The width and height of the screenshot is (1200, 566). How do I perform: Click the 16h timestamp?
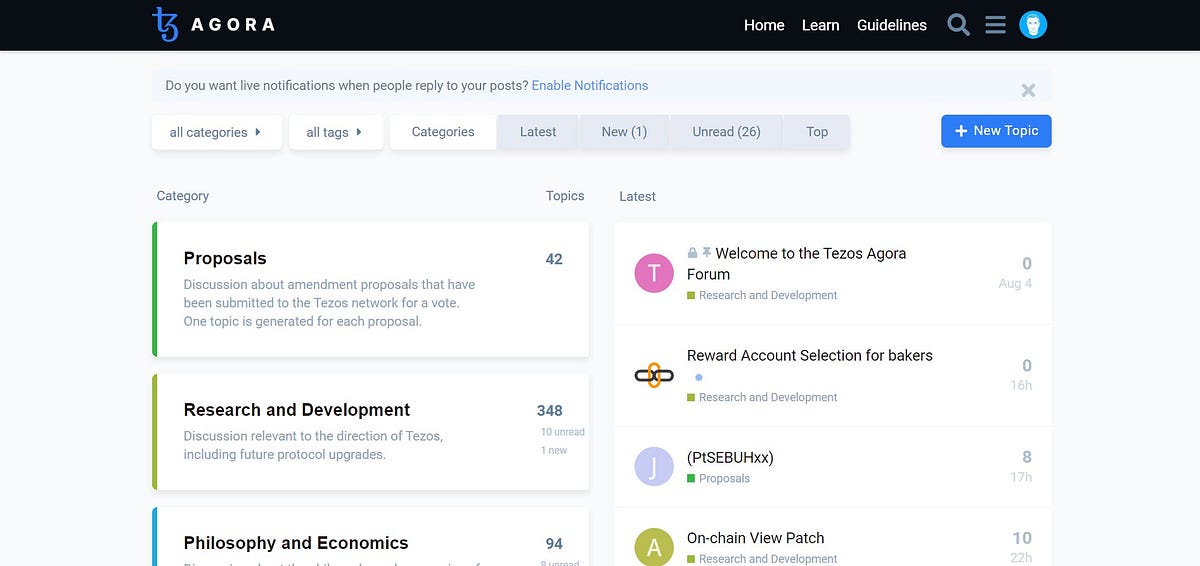pos(1021,385)
